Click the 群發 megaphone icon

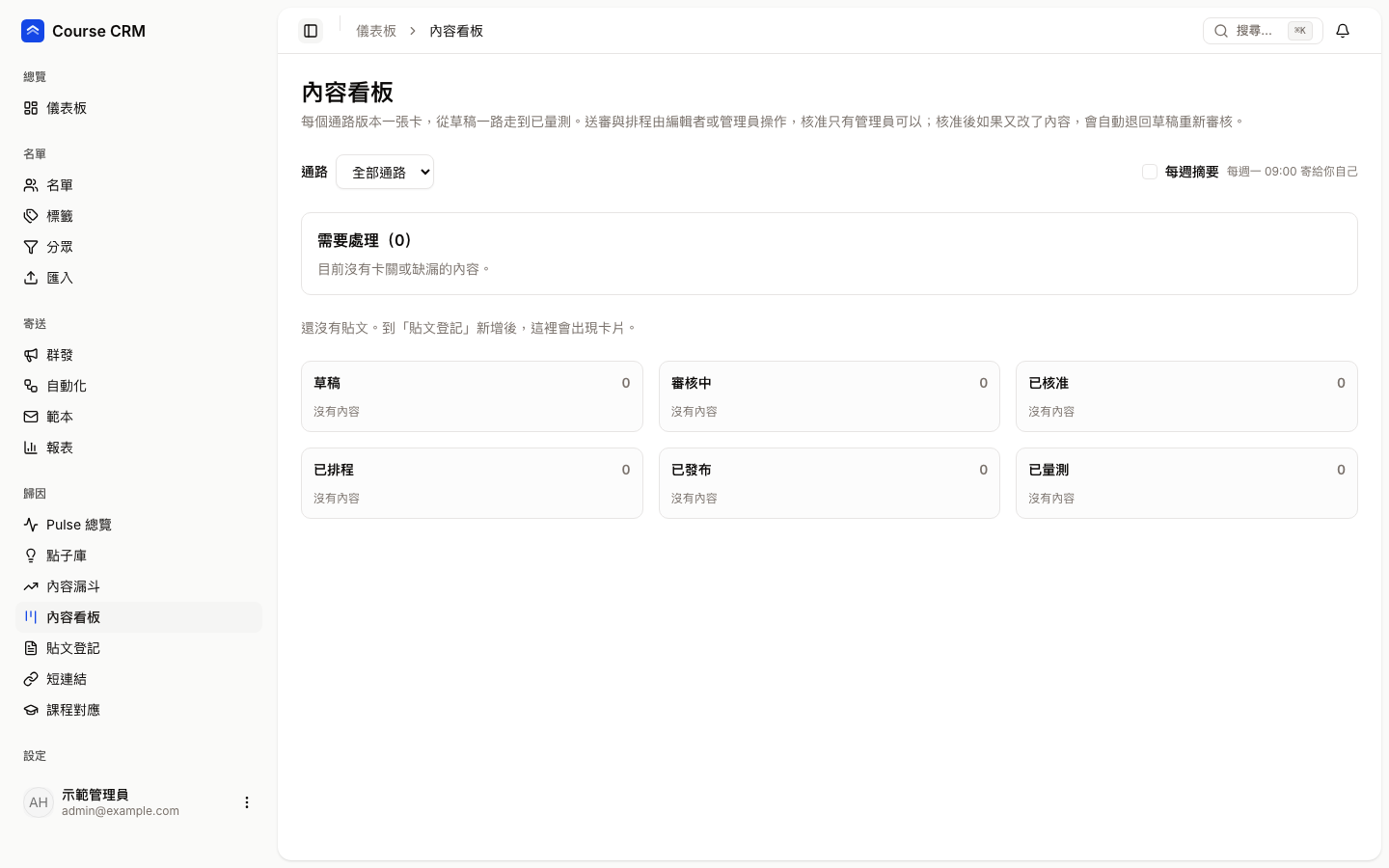pos(31,355)
